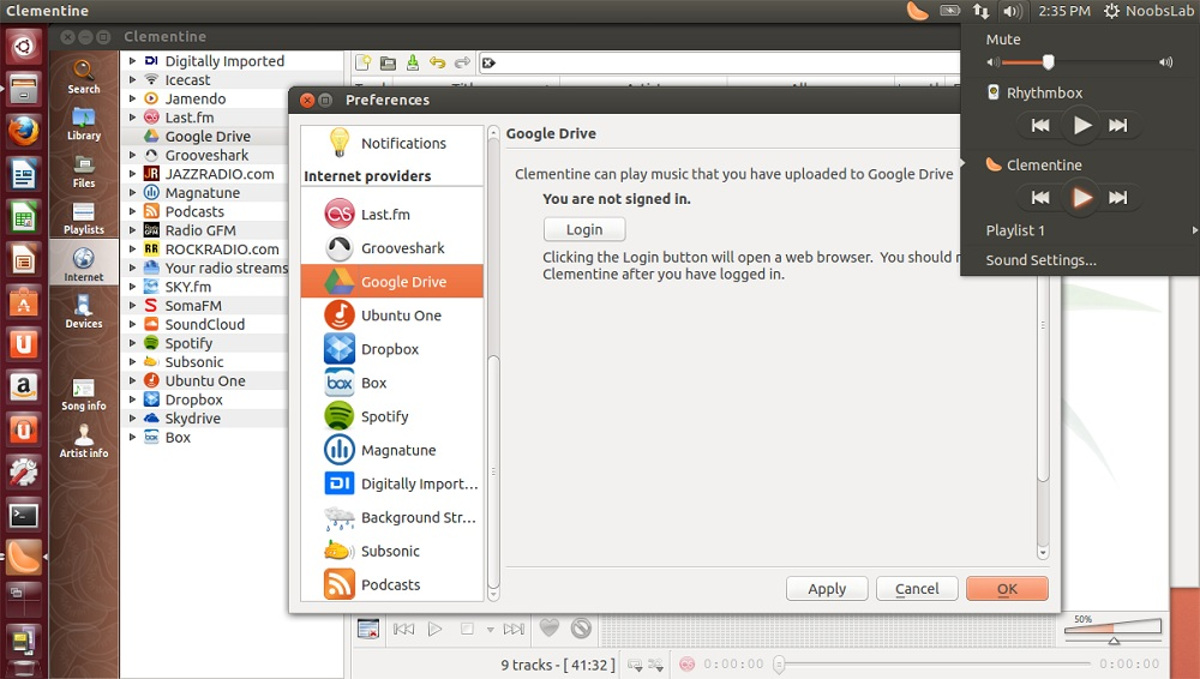Open Background Streams settings in Preferences

(x=392, y=517)
